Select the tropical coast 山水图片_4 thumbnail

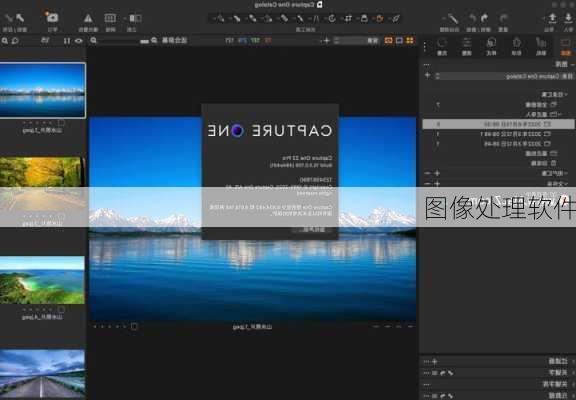pyautogui.click(x=42, y=280)
